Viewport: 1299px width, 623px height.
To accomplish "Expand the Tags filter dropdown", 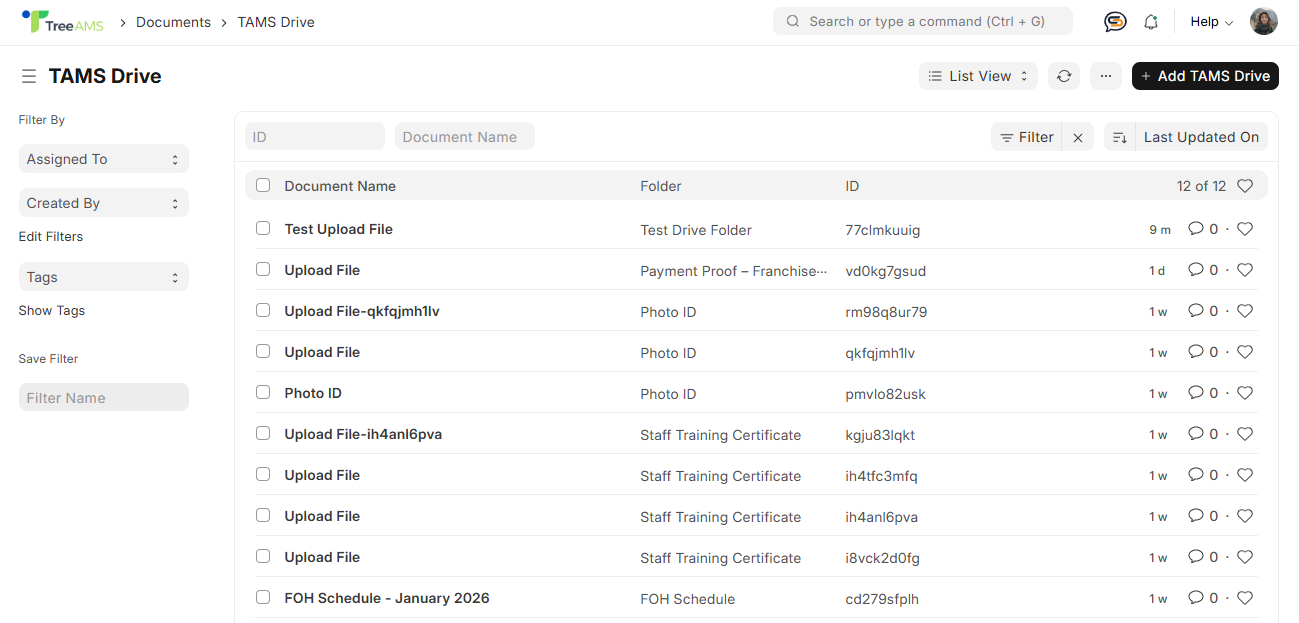I will pyautogui.click(x=103, y=277).
